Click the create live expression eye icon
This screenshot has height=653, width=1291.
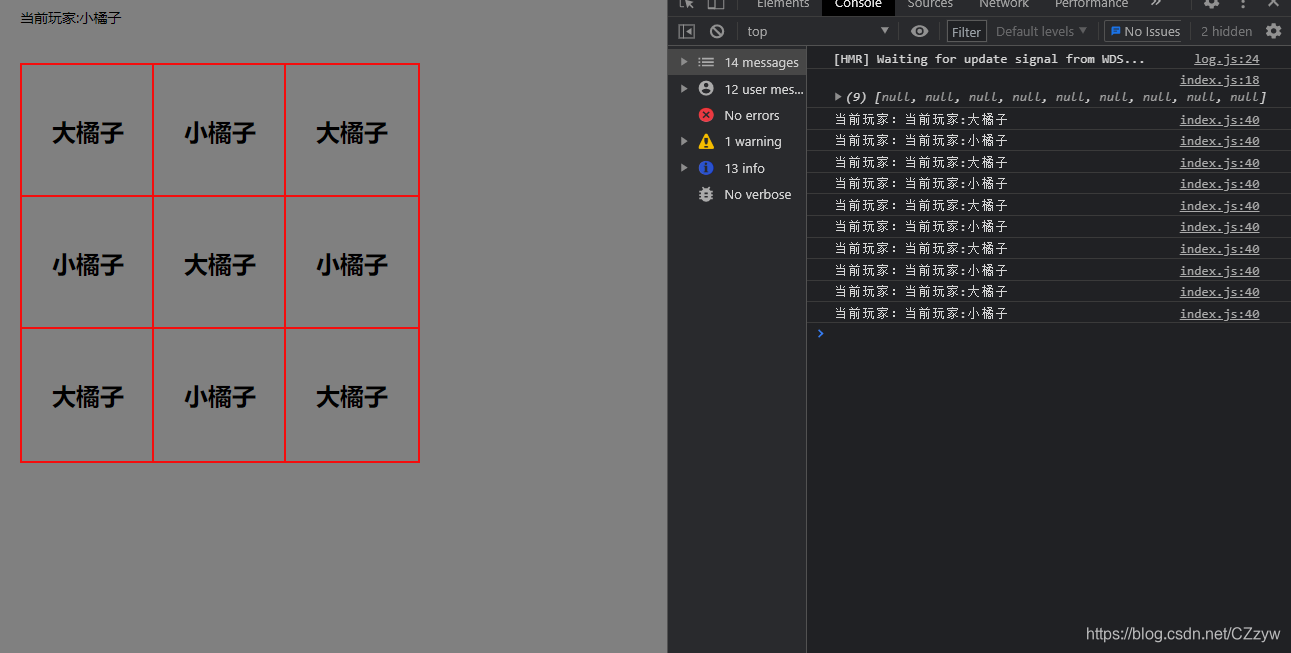(919, 31)
